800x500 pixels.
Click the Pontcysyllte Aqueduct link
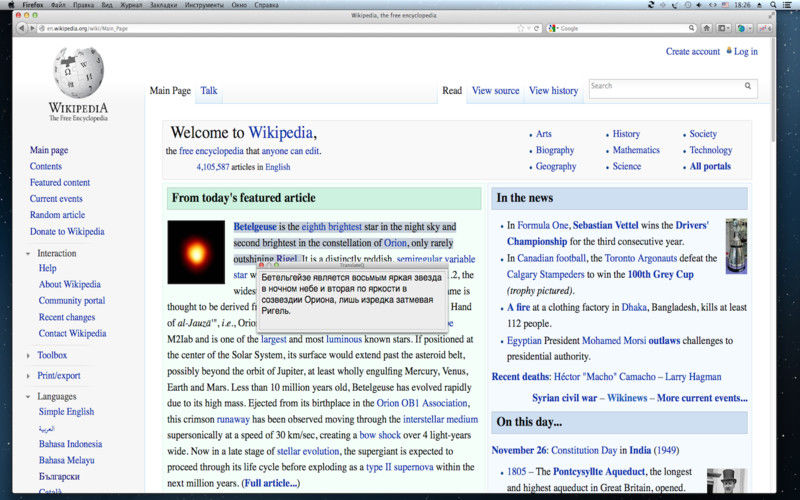click(x=599, y=472)
